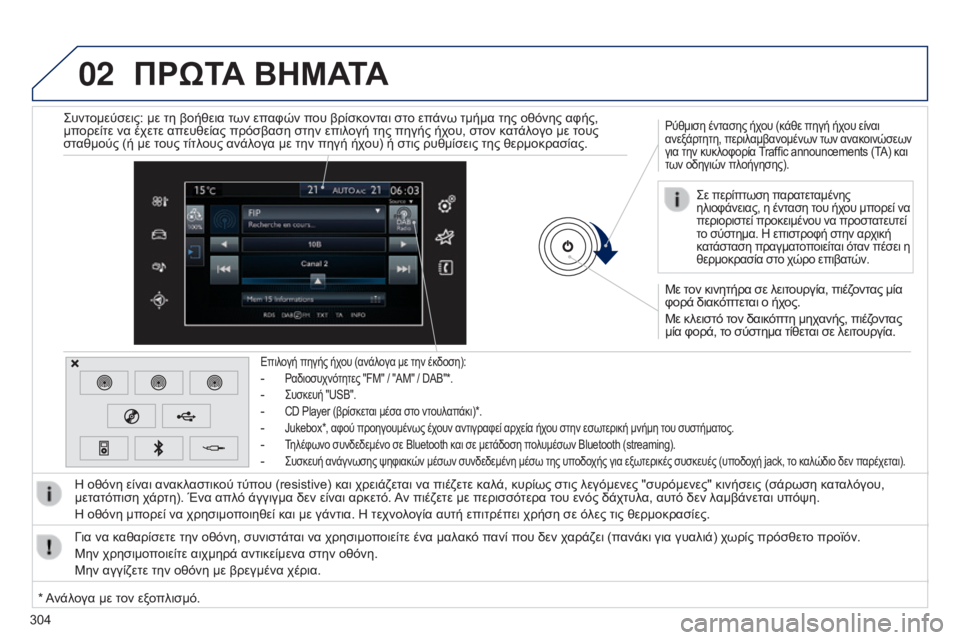Viewport: 960px width, 640px height.
Task: Tap the radio antenna waves thumbnail
Action: pyautogui.click(x=224, y=219)
